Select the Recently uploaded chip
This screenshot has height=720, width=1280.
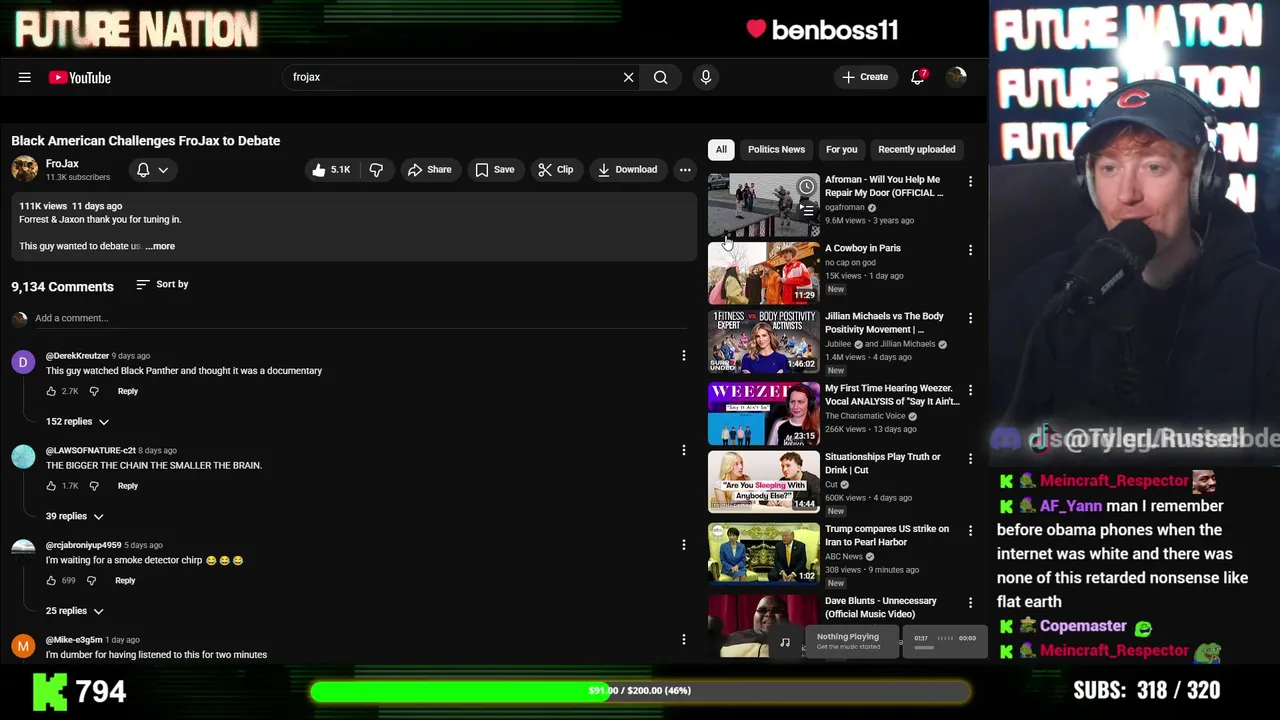917,150
